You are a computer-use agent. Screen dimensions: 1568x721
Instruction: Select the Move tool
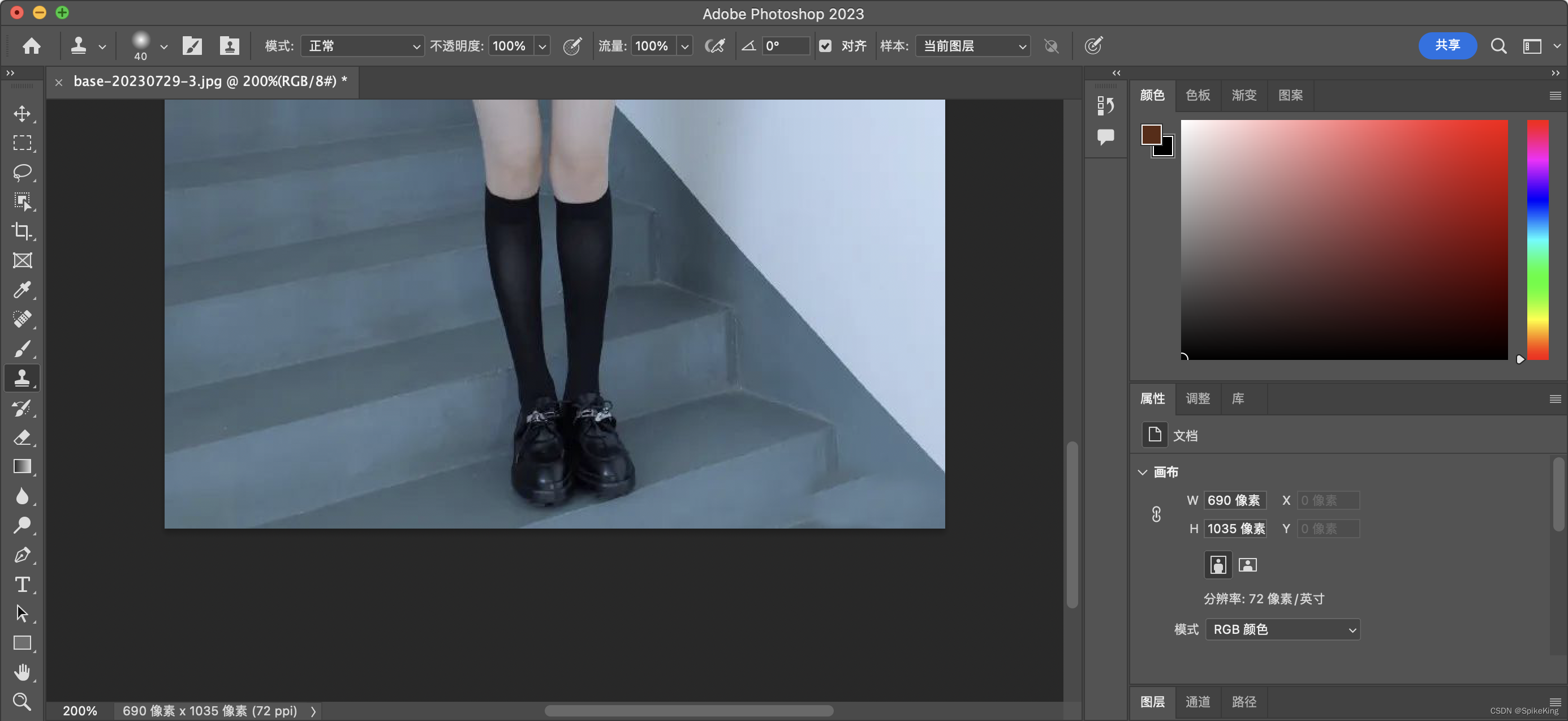(23, 114)
